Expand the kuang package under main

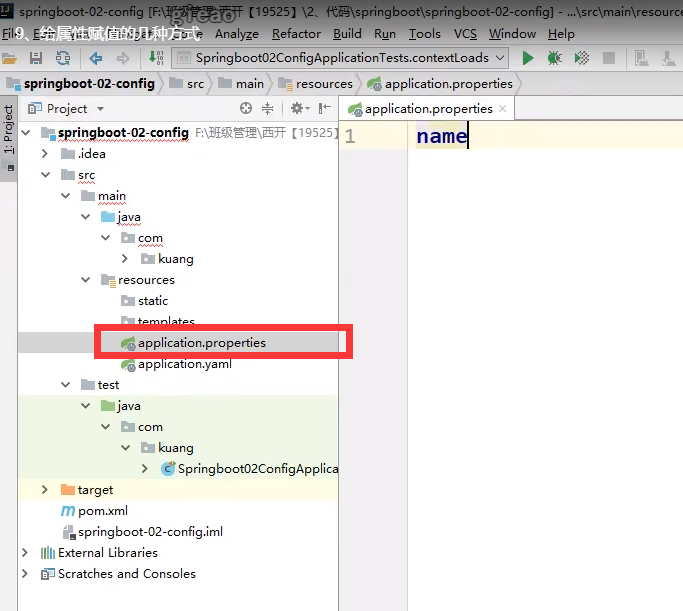tap(125, 259)
